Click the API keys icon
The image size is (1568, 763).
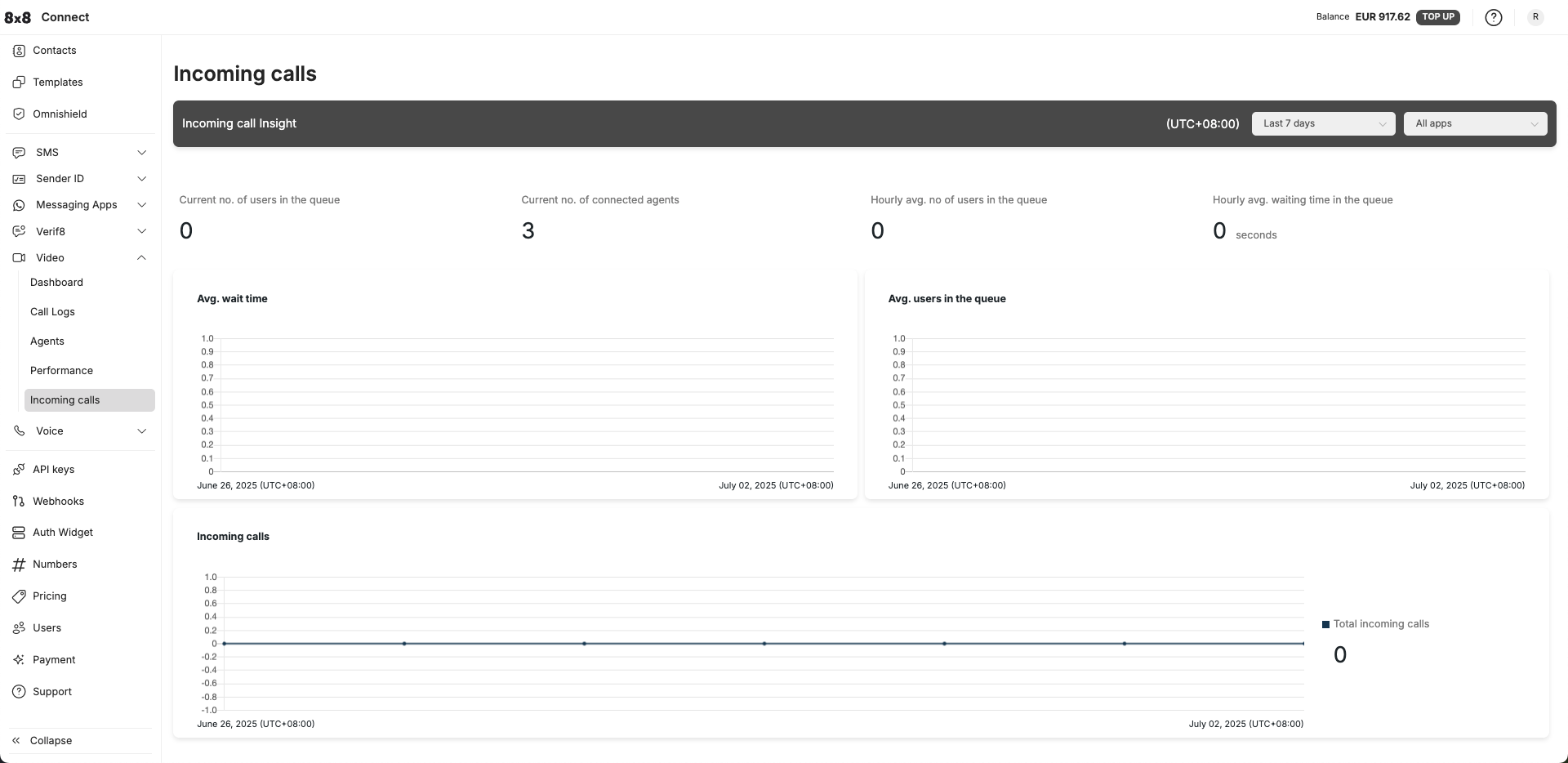coord(19,470)
